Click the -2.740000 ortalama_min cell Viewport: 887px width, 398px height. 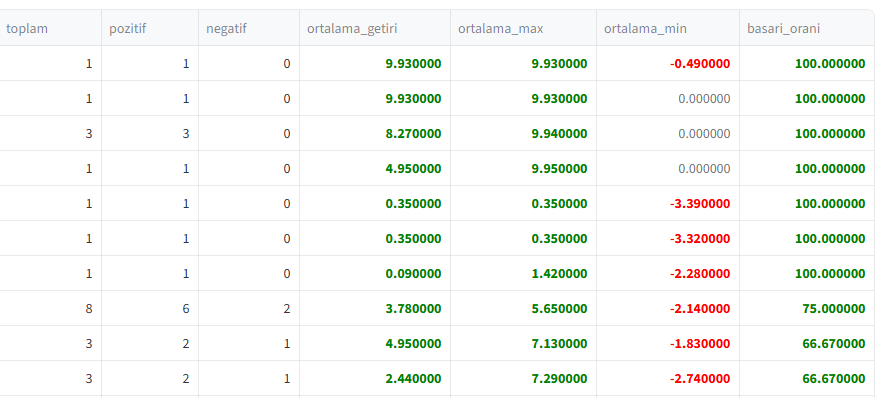click(x=668, y=379)
